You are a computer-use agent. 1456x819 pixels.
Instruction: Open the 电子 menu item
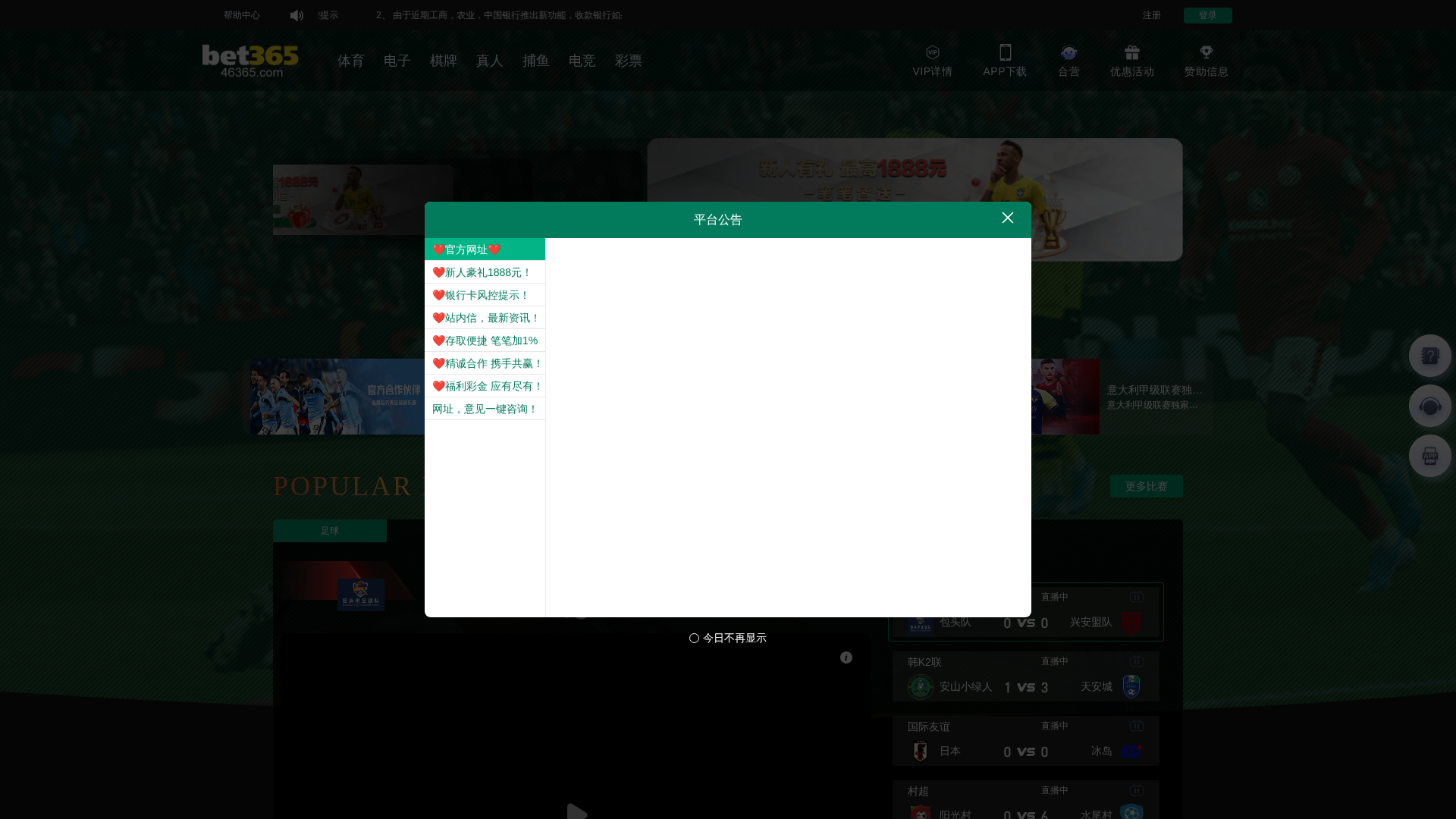397,61
